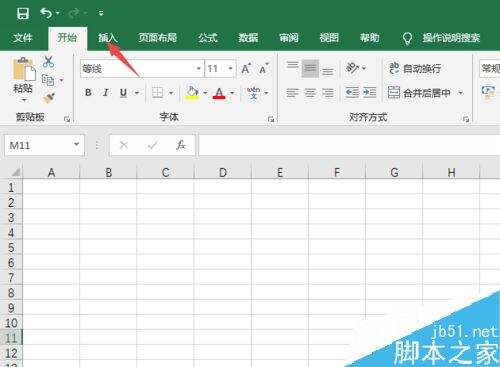Toggle Italic formatting

tap(106, 92)
